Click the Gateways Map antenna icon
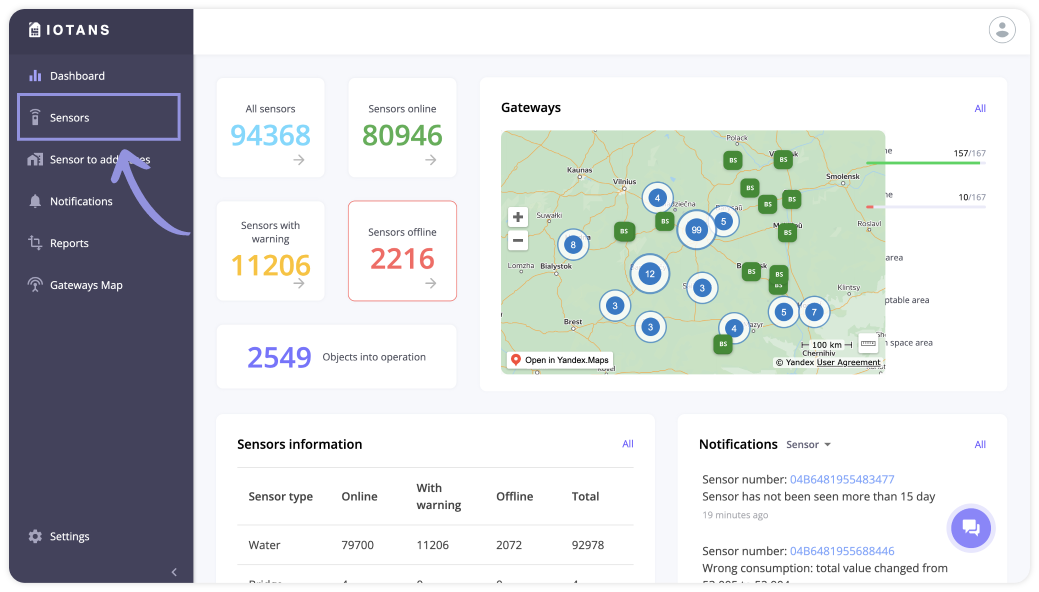This screenshot has width=1039, height=592. pos(35,285)
